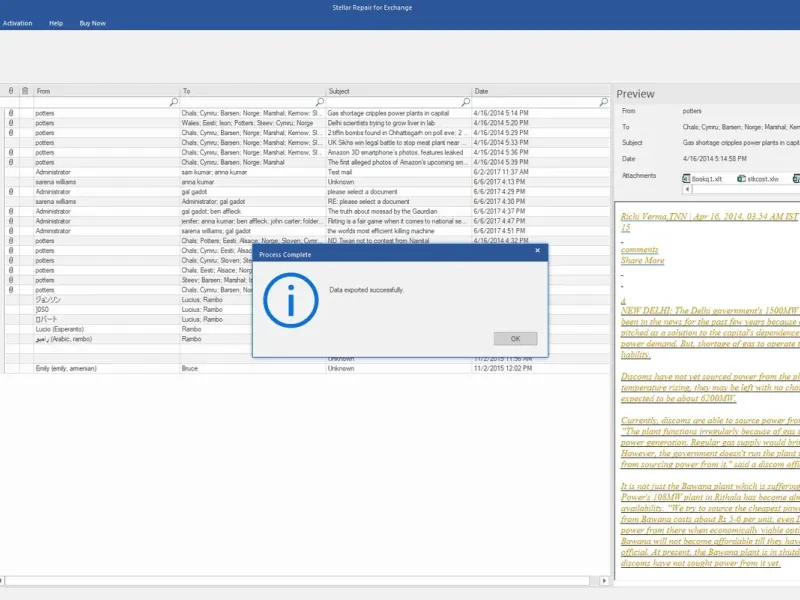Click the Date column search magnifier icon
The image size is (800, 600).
click(x=604, y=102)
